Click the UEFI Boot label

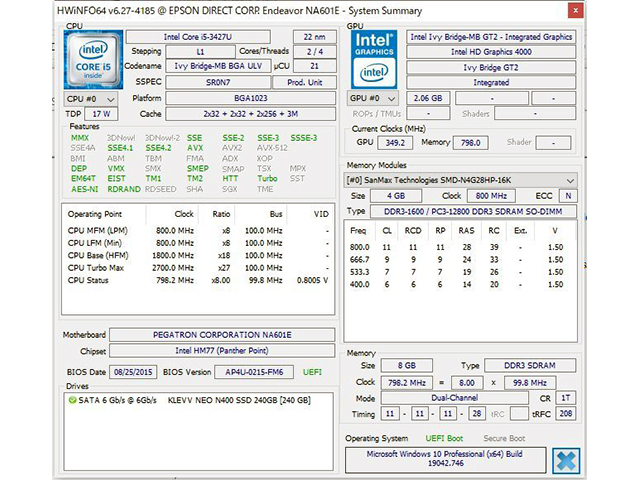pyautogui.click(x=444, y=438)
